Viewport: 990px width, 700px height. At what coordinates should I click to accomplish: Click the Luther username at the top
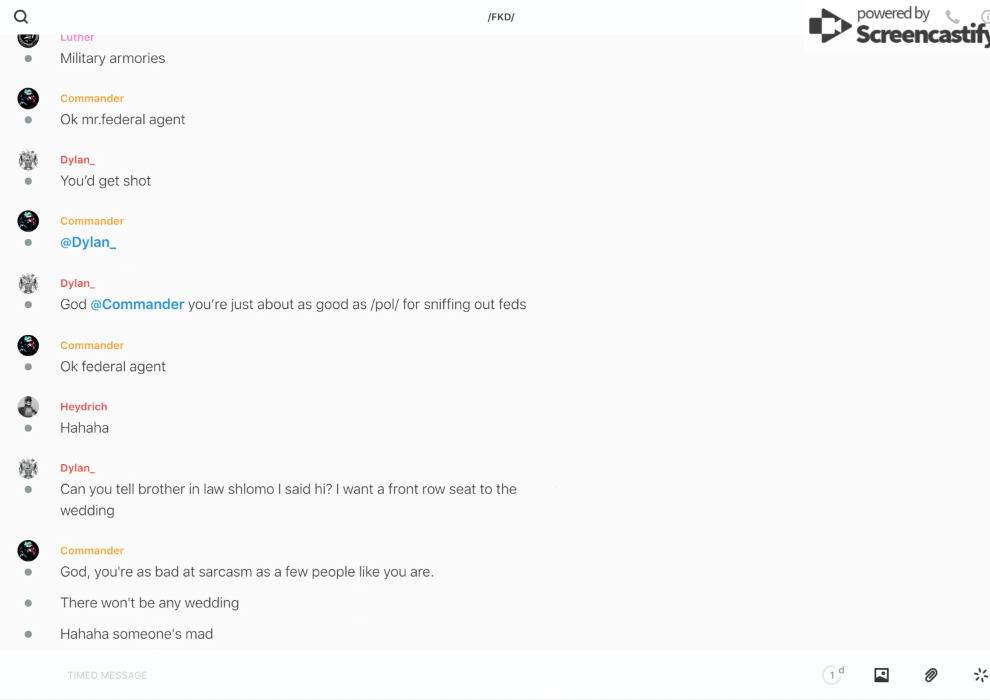(x=77, y=38)
